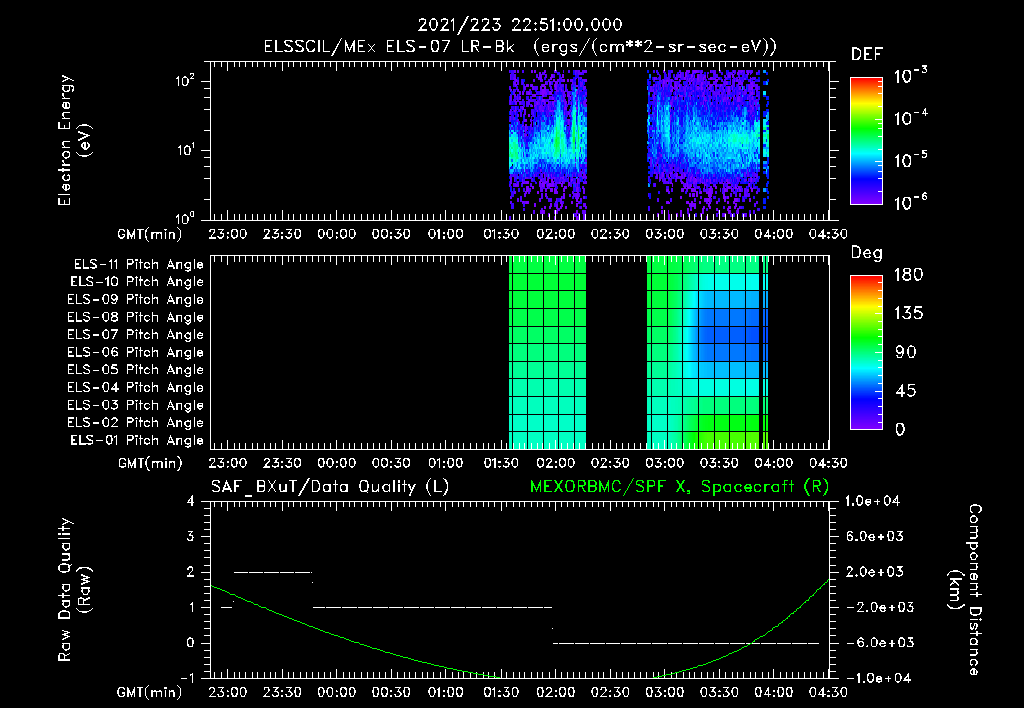Viewport: 1024px width, 708px height.
Task: Click the GMT(min) label under the spectrogram
Action: (x=150, y=234)
